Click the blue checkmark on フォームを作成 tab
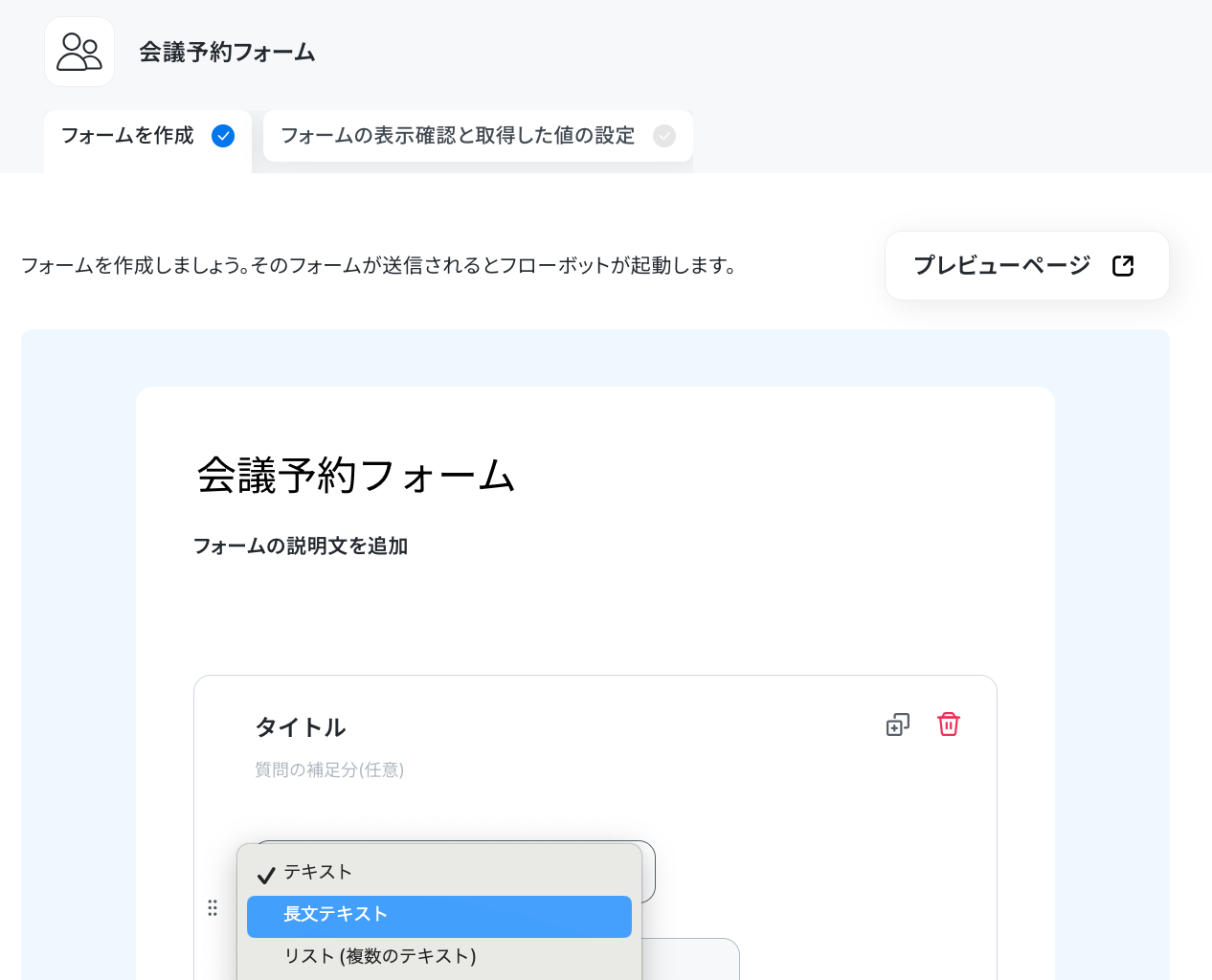1212x980 pixels. click(223, 136)
